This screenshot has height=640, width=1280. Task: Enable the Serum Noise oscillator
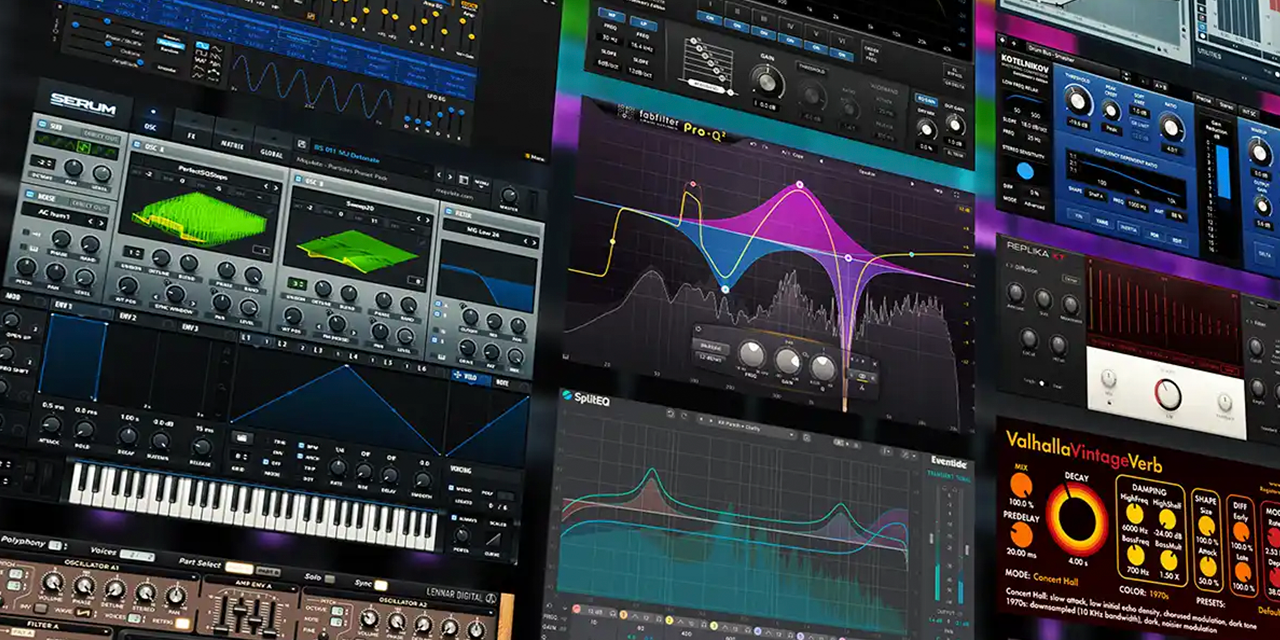tap(31, 192)
